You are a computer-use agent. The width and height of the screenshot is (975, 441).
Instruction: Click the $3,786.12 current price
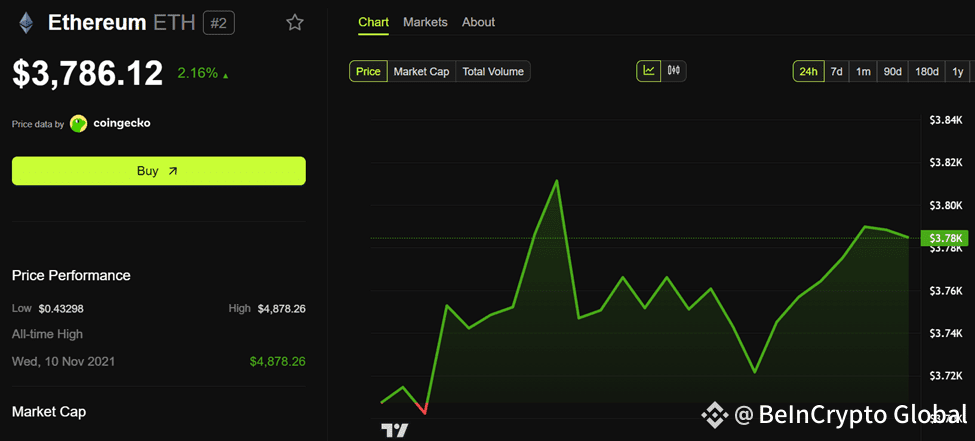(88, 73)
